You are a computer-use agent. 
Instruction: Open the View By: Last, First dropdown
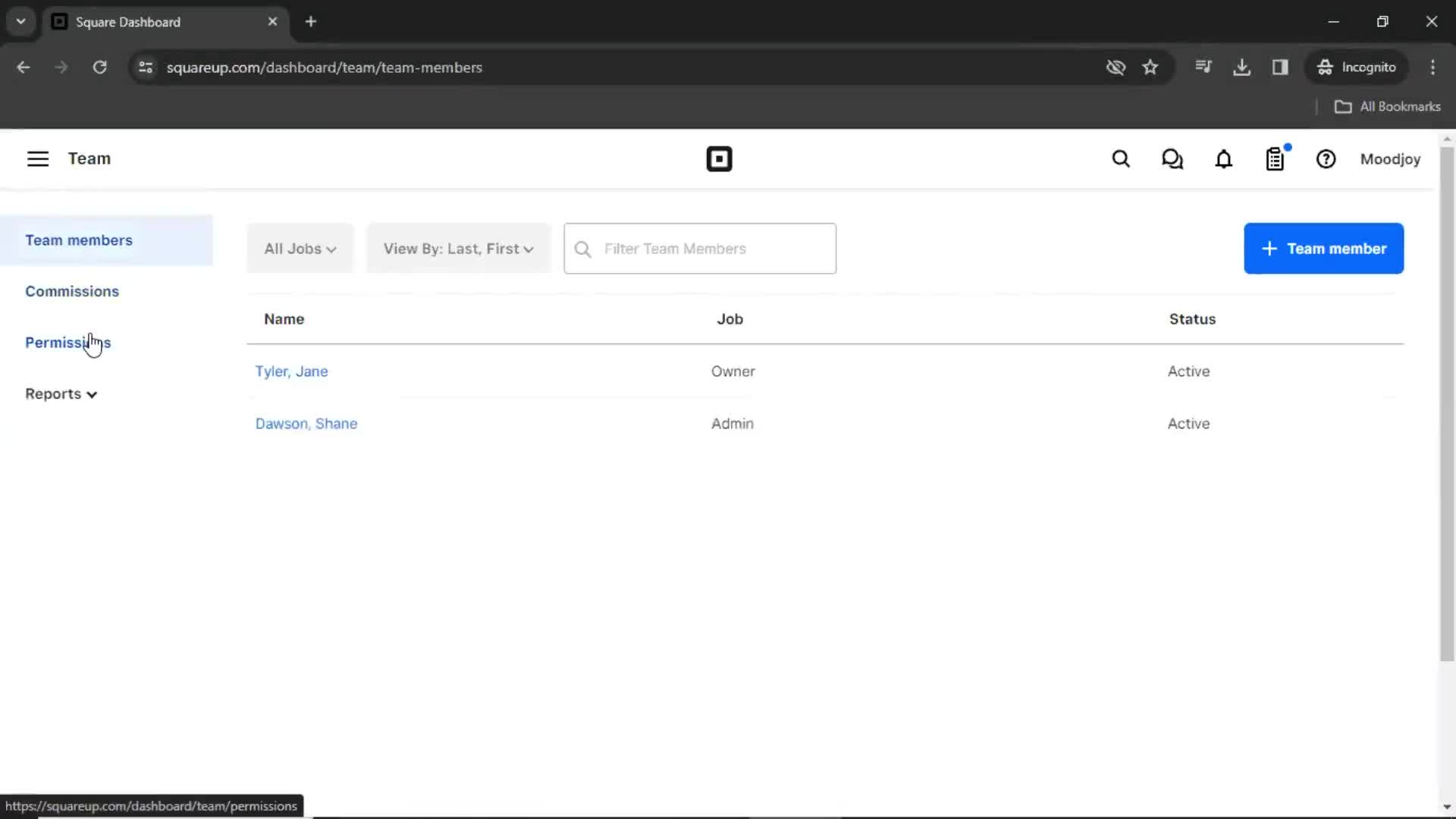click(458, 249)
